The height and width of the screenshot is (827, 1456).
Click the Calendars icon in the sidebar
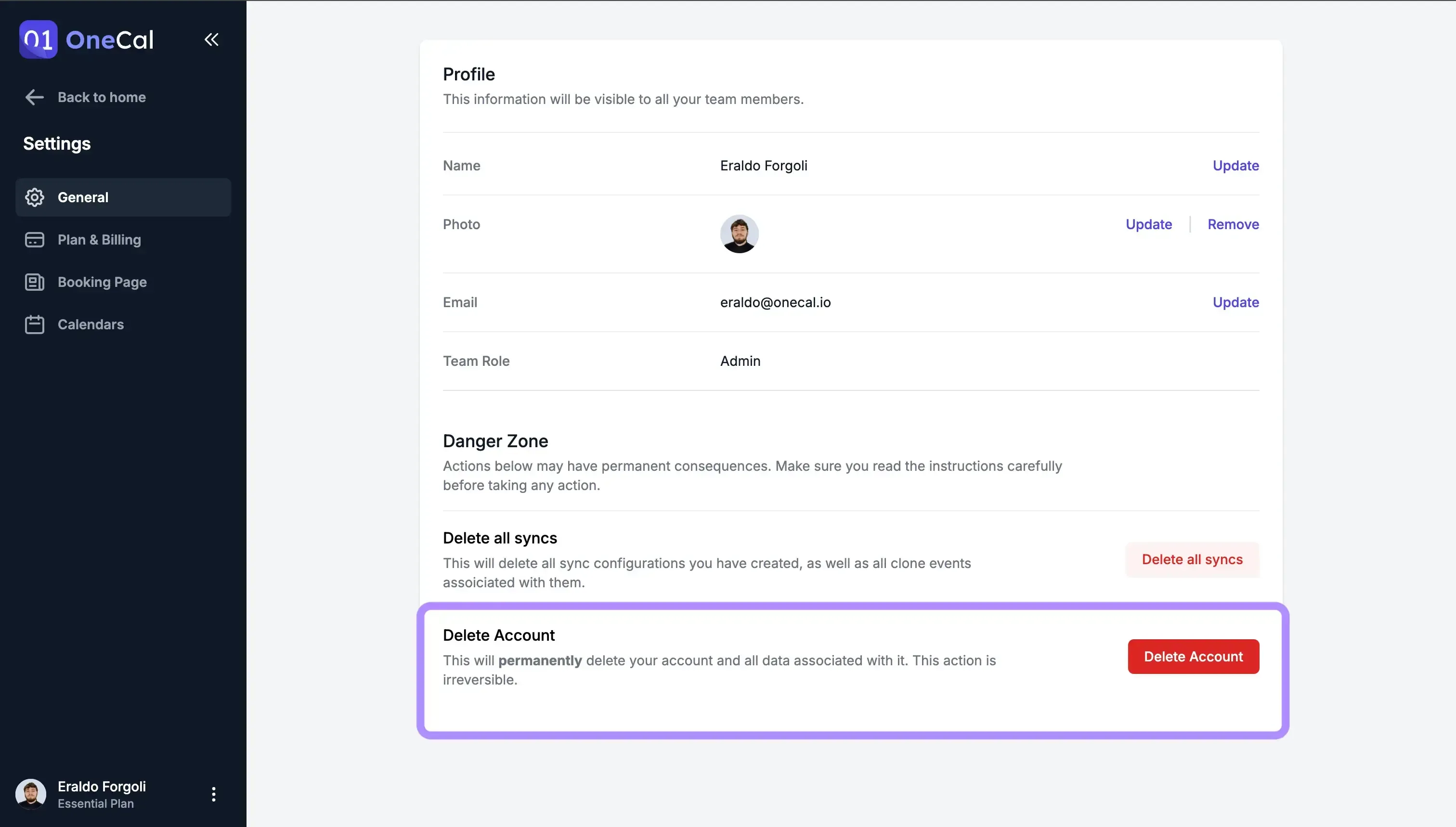(34, 324)
